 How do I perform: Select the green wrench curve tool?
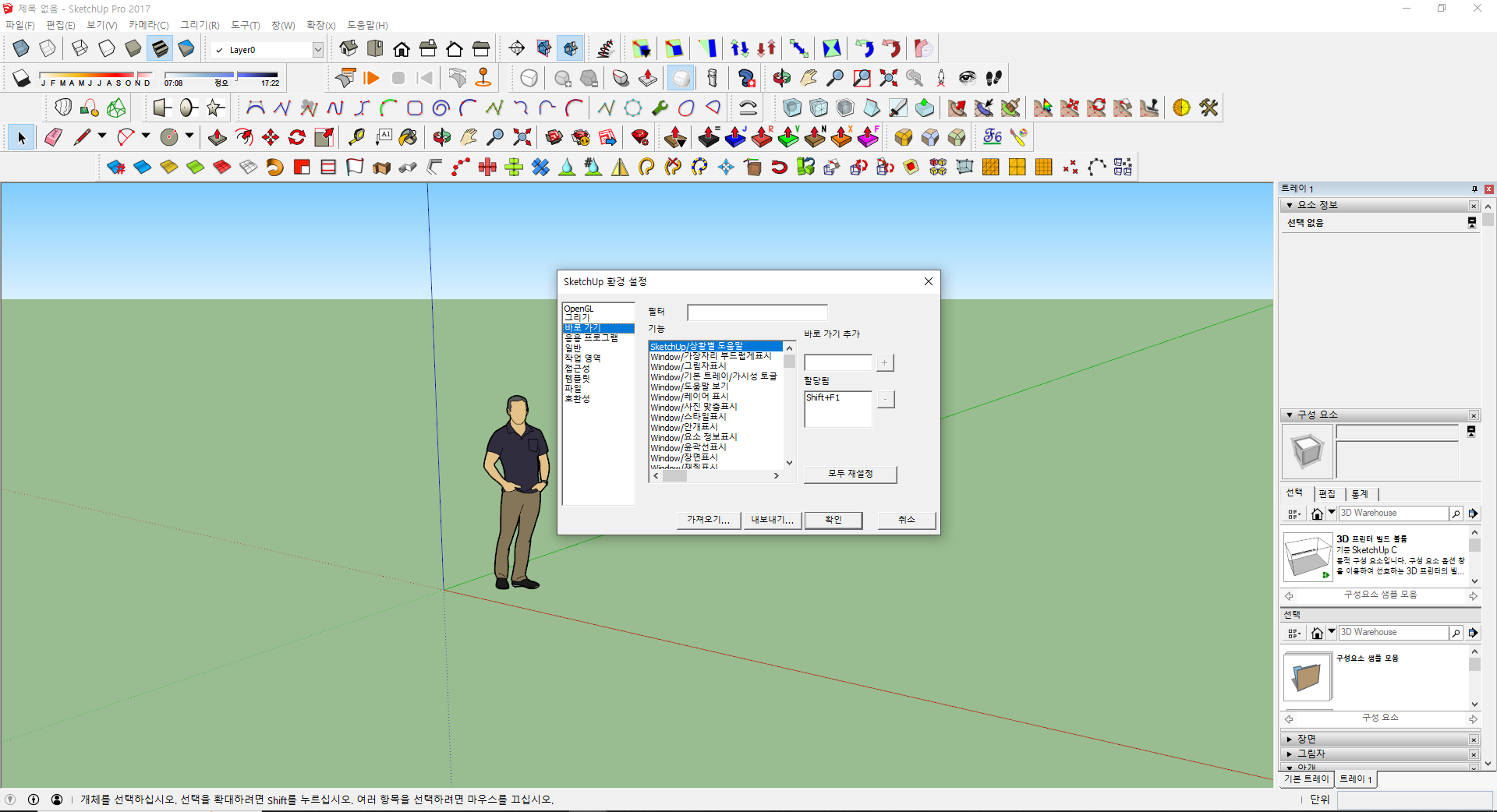(660, 108)
